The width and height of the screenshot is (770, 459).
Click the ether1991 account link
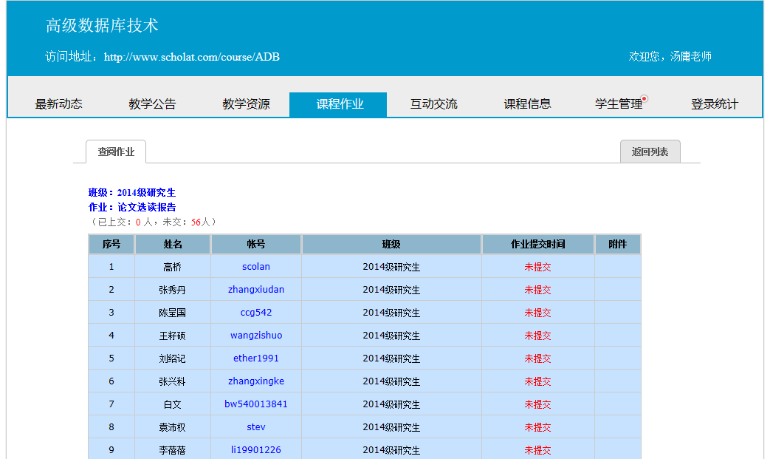tap(256, 358)
